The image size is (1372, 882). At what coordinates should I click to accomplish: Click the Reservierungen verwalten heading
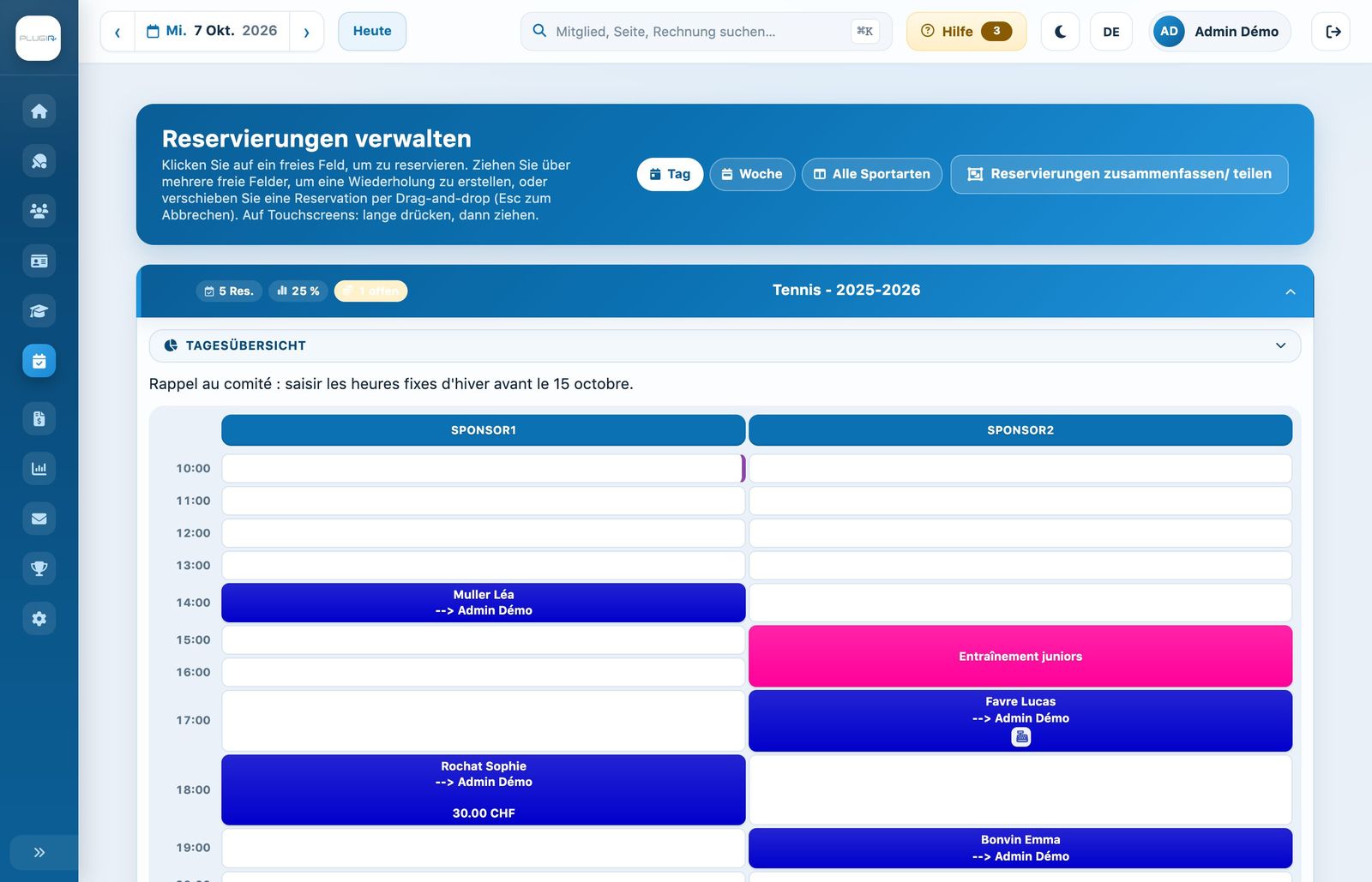pyautogui.click(x=316, y=139)
